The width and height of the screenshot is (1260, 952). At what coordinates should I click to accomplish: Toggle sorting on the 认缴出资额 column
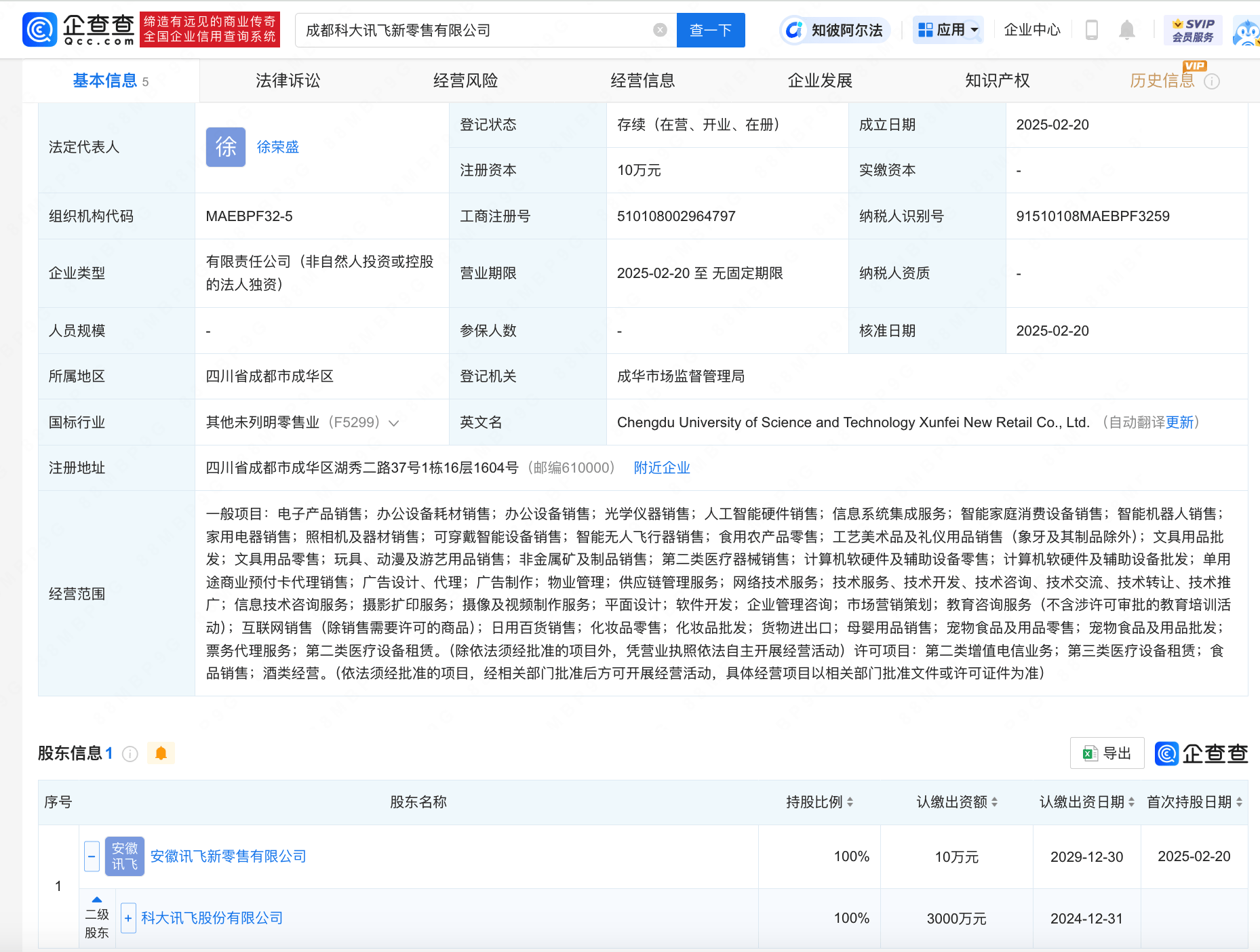tap(996, 801)
